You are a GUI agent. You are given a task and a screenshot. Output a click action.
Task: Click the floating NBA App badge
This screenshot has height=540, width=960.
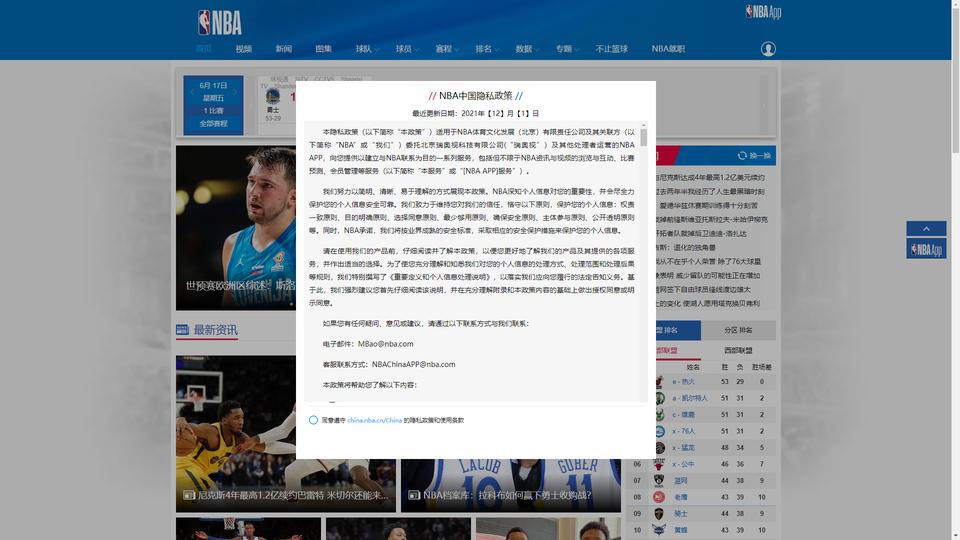pyautogui.click(x=926, y=249)
